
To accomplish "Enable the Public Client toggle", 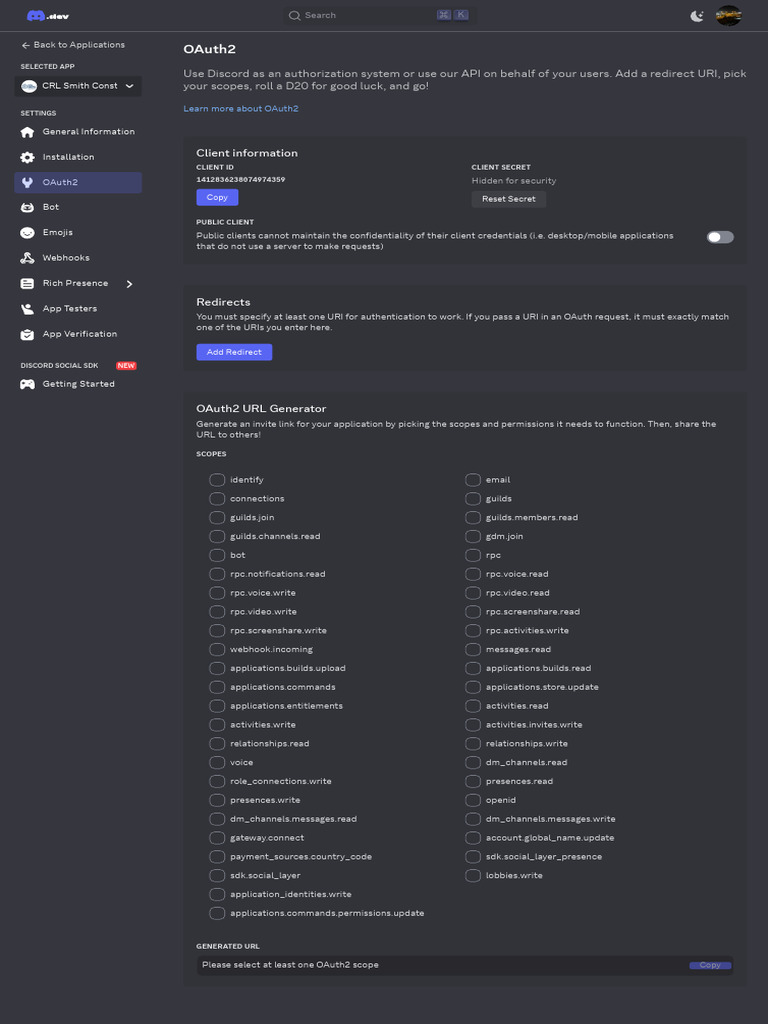I will [x=720, y=237].
